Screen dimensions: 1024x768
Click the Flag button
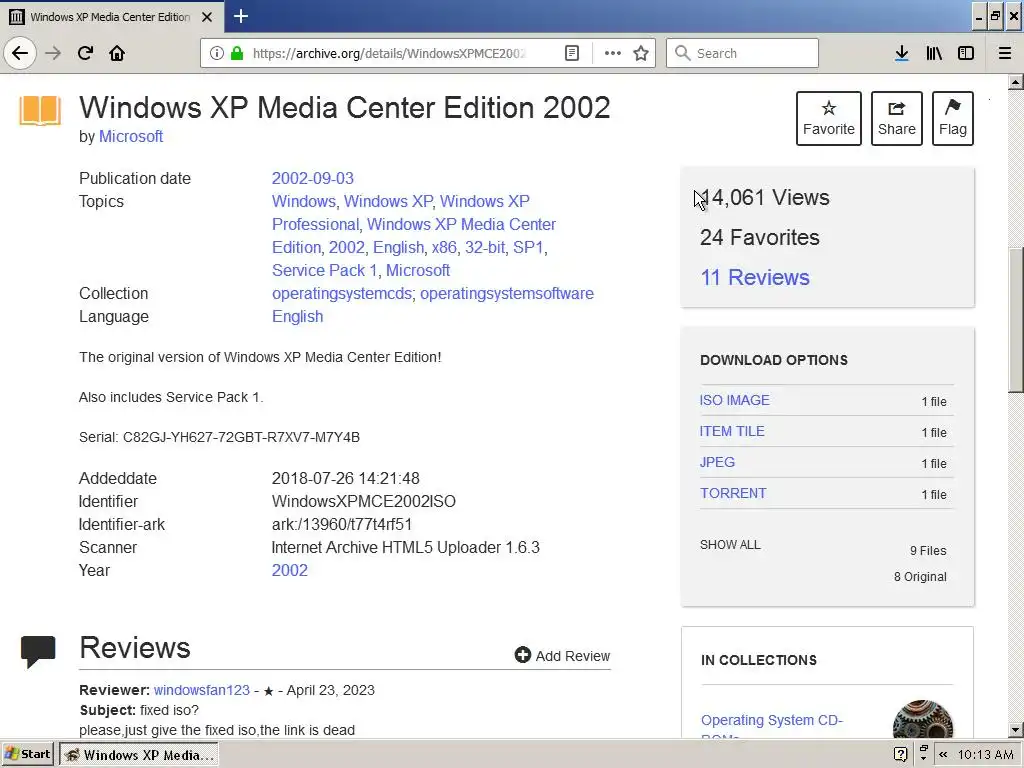click(x=953, y=118)
